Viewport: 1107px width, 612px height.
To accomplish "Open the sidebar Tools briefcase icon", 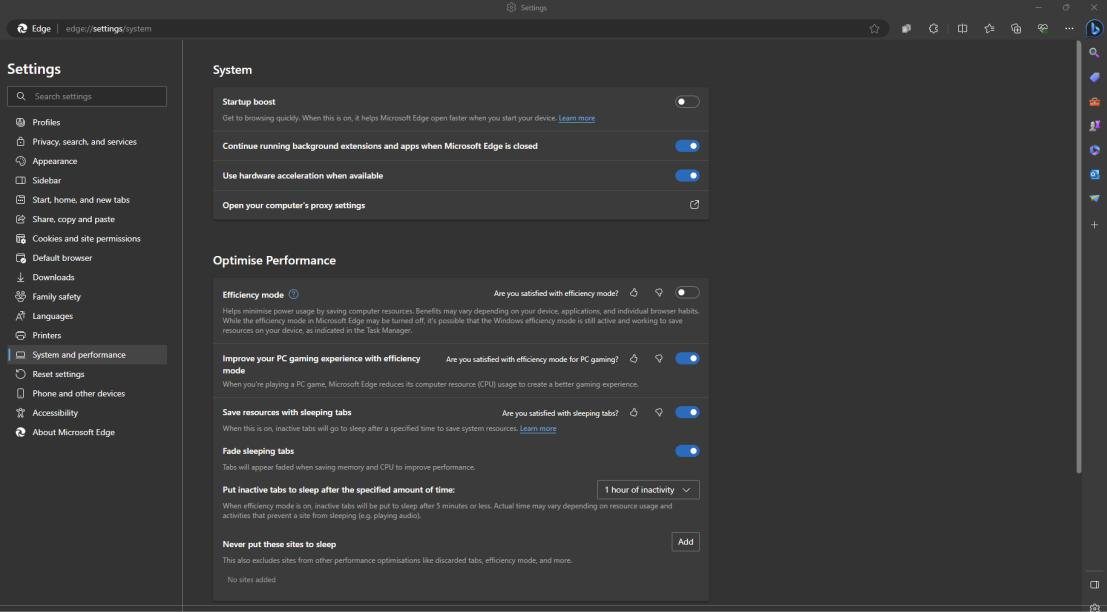I will [x=1094, y=102].
